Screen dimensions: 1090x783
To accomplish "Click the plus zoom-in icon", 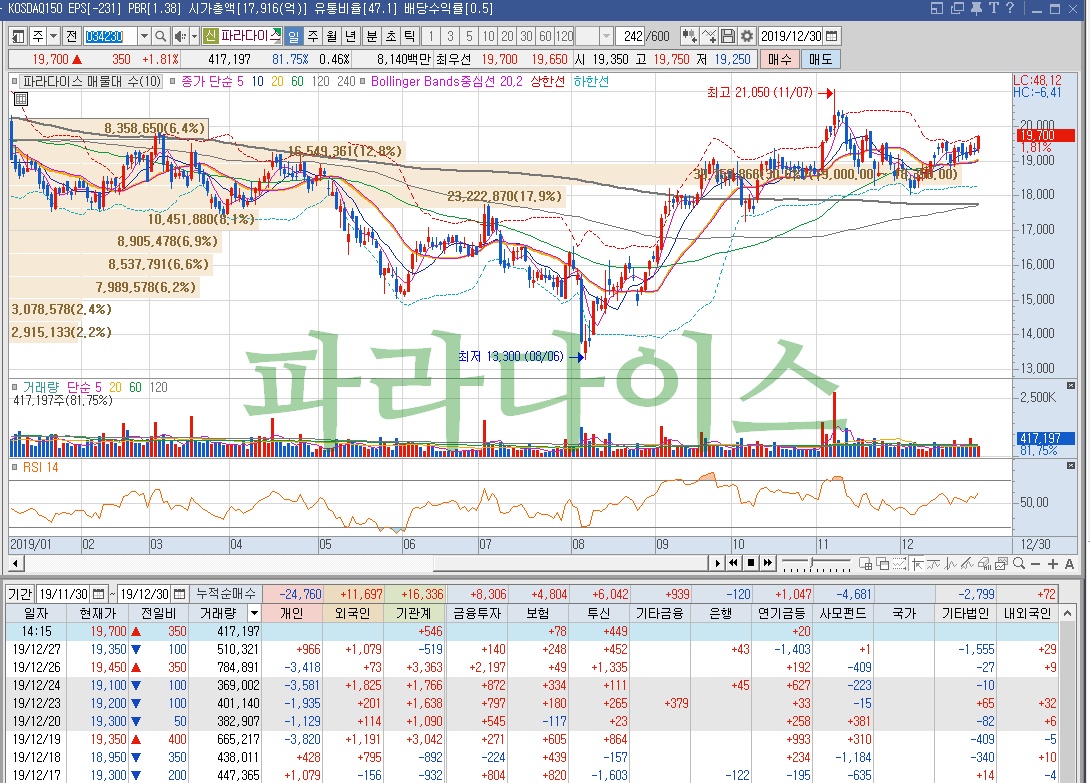I will tap(1052, 564).
